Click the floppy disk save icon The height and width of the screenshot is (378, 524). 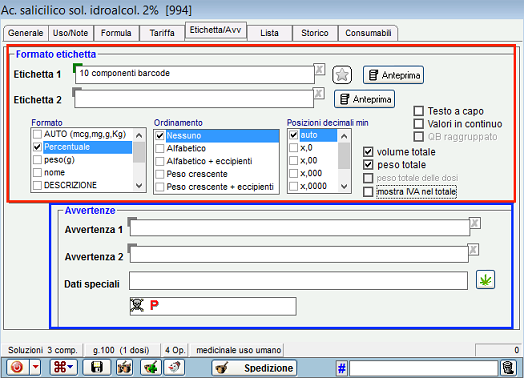point(97,367)
